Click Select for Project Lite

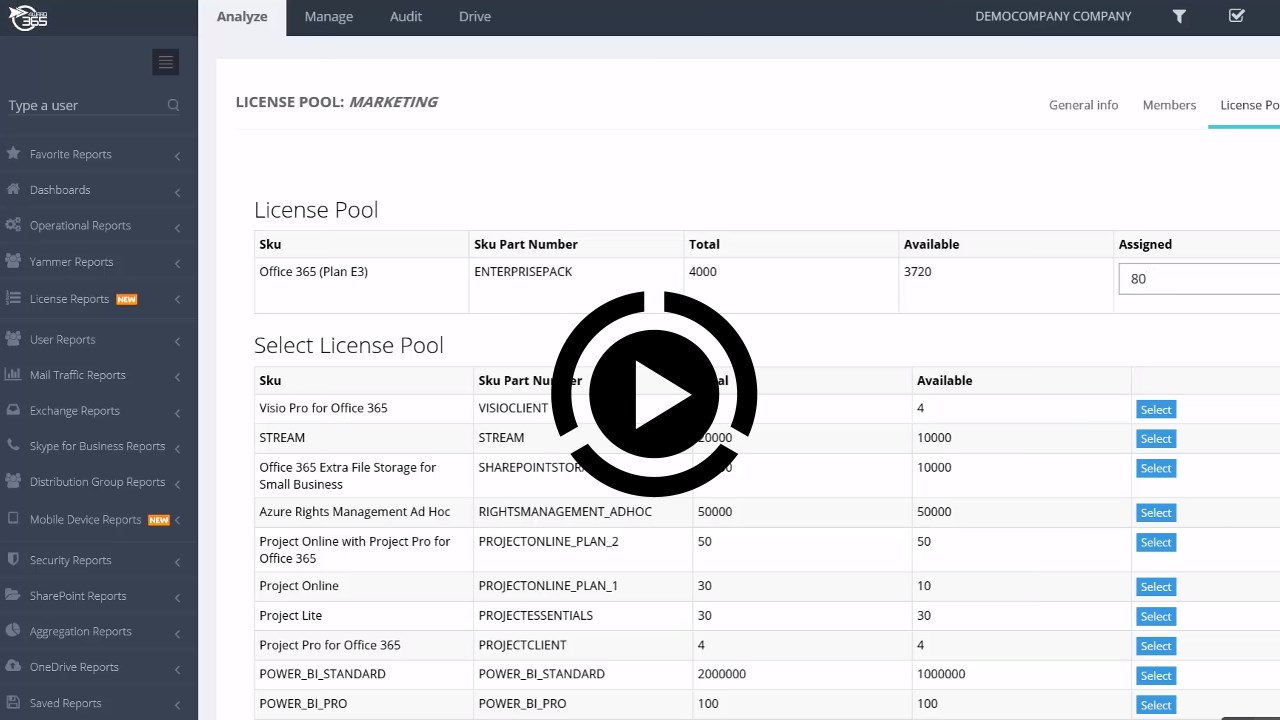[1156, 616]
